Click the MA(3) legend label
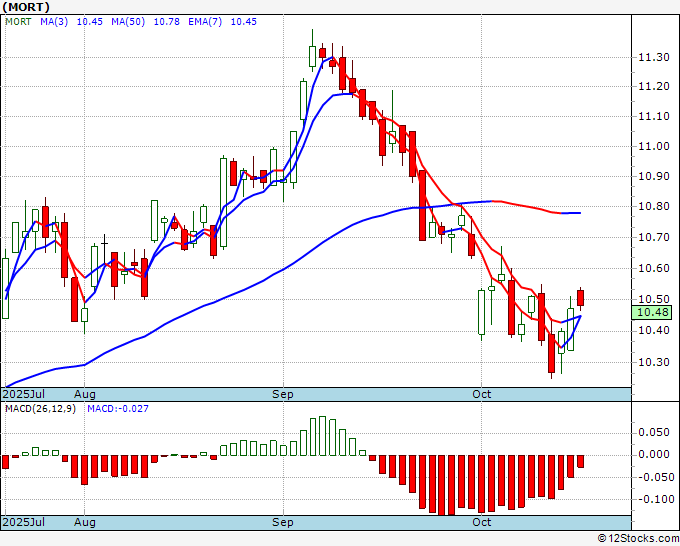 click(54, 22)
